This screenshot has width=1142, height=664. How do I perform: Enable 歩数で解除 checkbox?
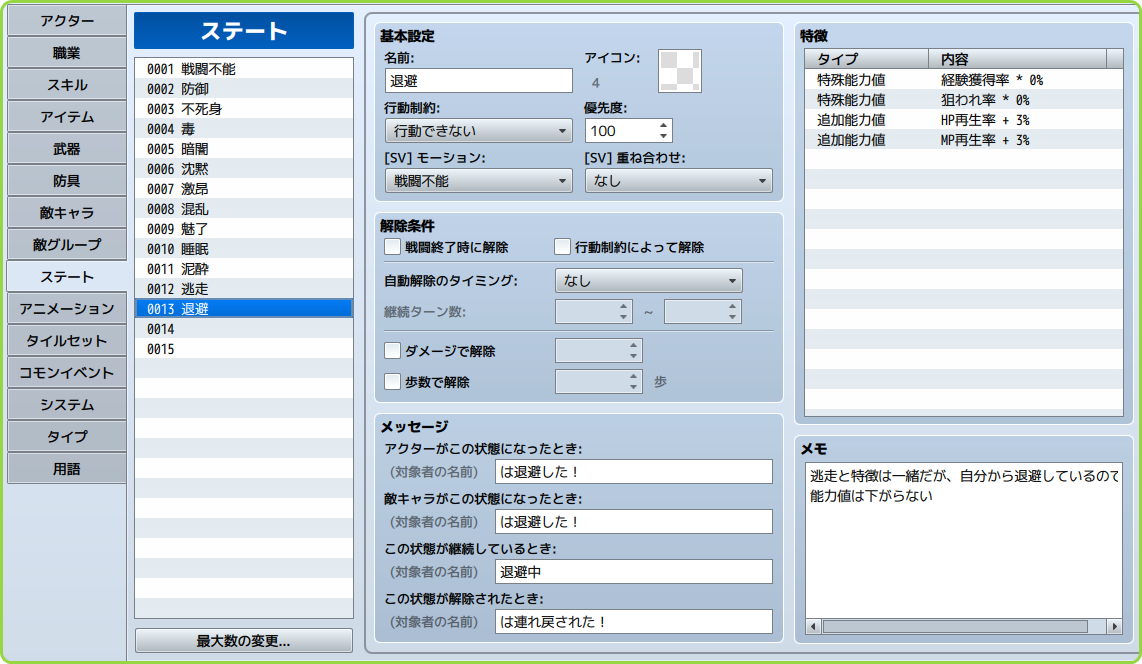point(393,382)
